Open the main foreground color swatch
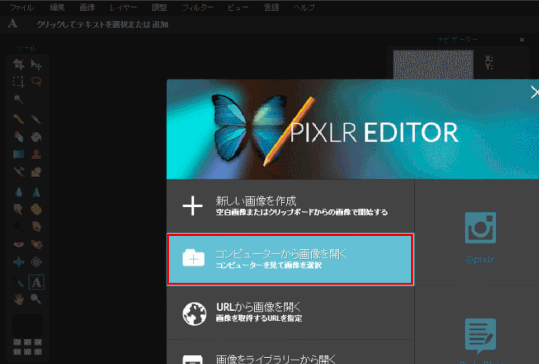The height and width of the screenshot is (364, 539). pyautogui.click(x=28, y=325)
